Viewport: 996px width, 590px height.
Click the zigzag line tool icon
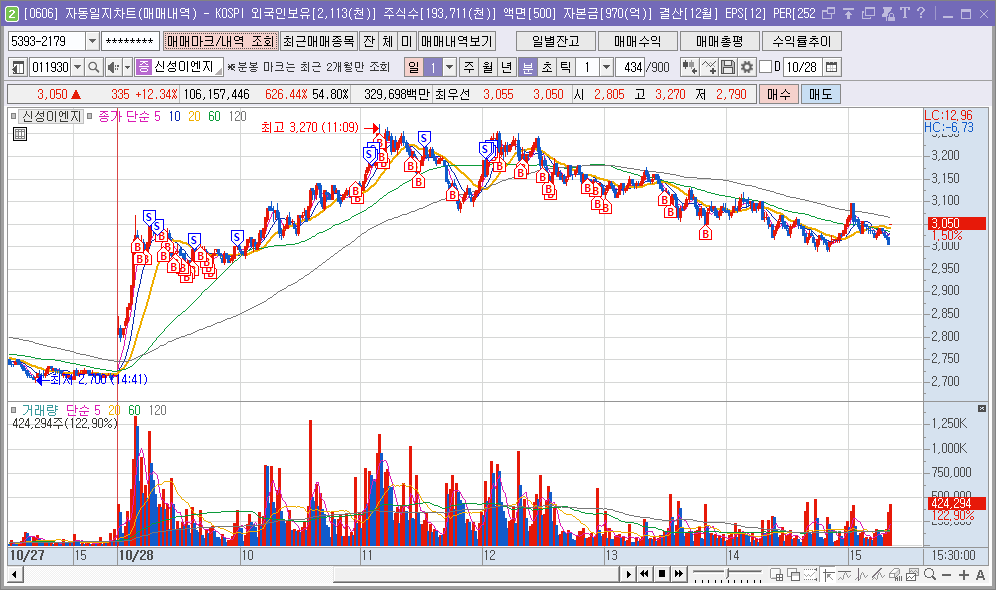pos(862,575)
